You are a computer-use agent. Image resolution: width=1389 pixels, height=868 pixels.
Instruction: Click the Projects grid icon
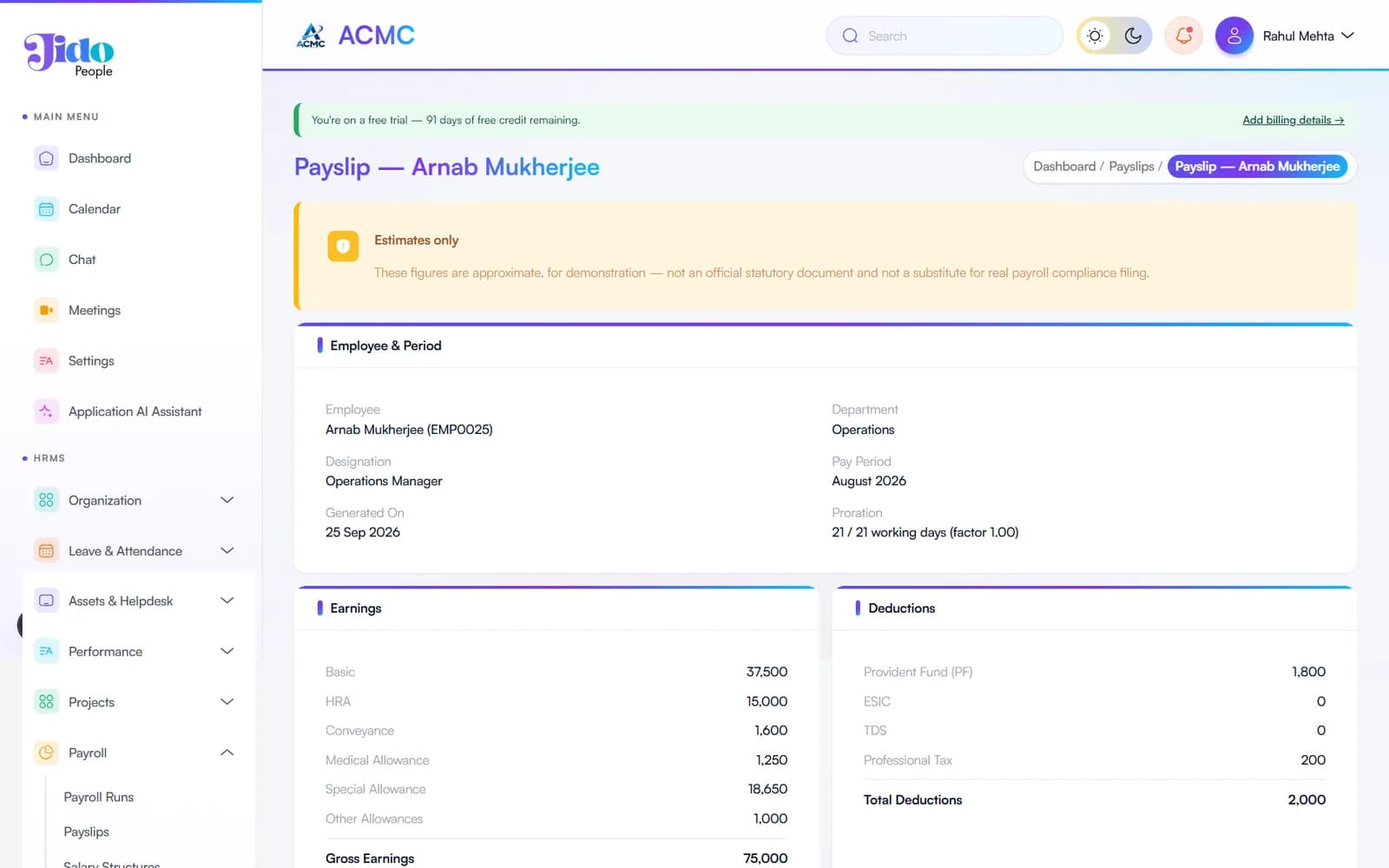point(46,702)
